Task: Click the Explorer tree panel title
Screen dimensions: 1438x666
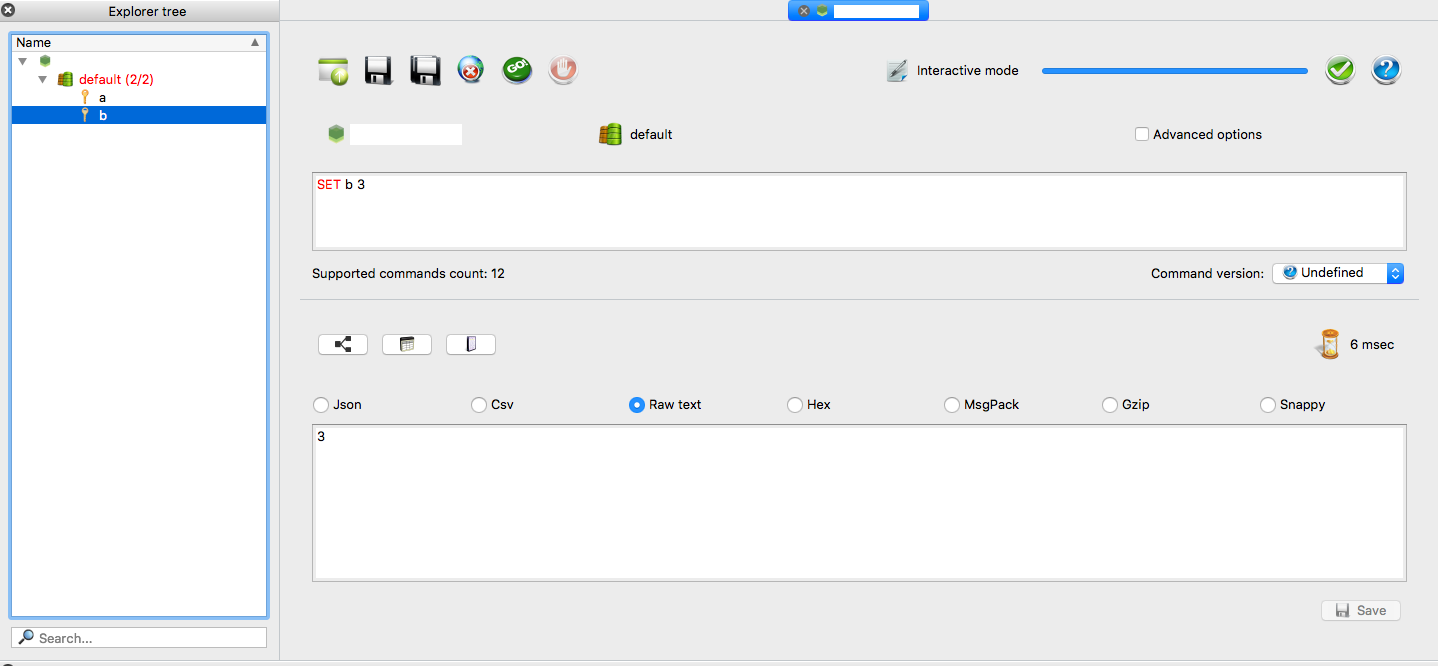Action: (147, 12)
